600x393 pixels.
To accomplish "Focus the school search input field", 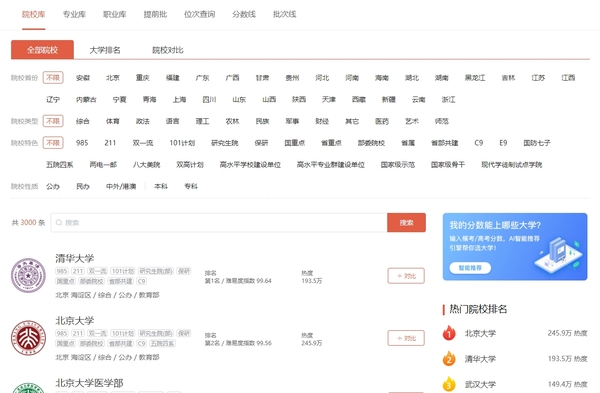I will [219, 223].
